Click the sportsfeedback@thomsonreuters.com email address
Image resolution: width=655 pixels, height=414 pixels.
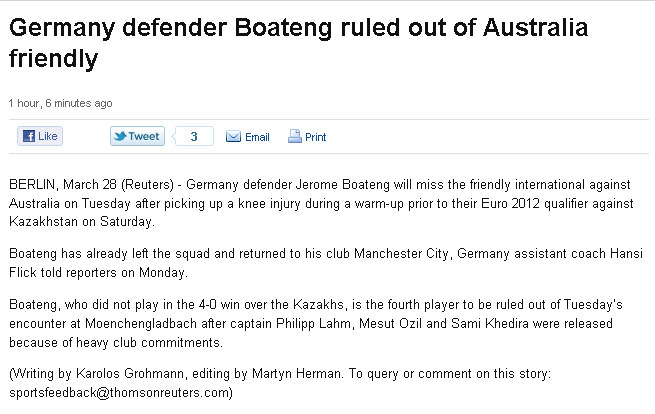119,393
